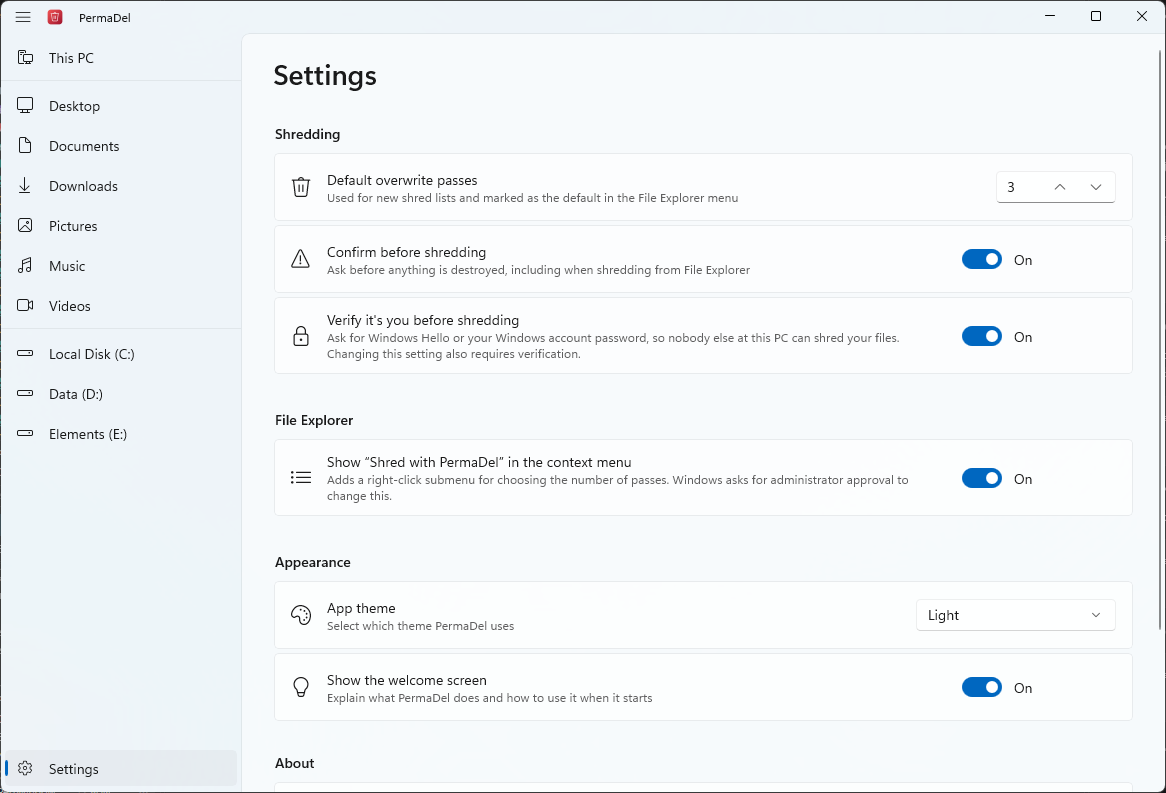The image size is (1166, 793).
Task: Click the Default overwrite passes label
Action: coord(402,180)
